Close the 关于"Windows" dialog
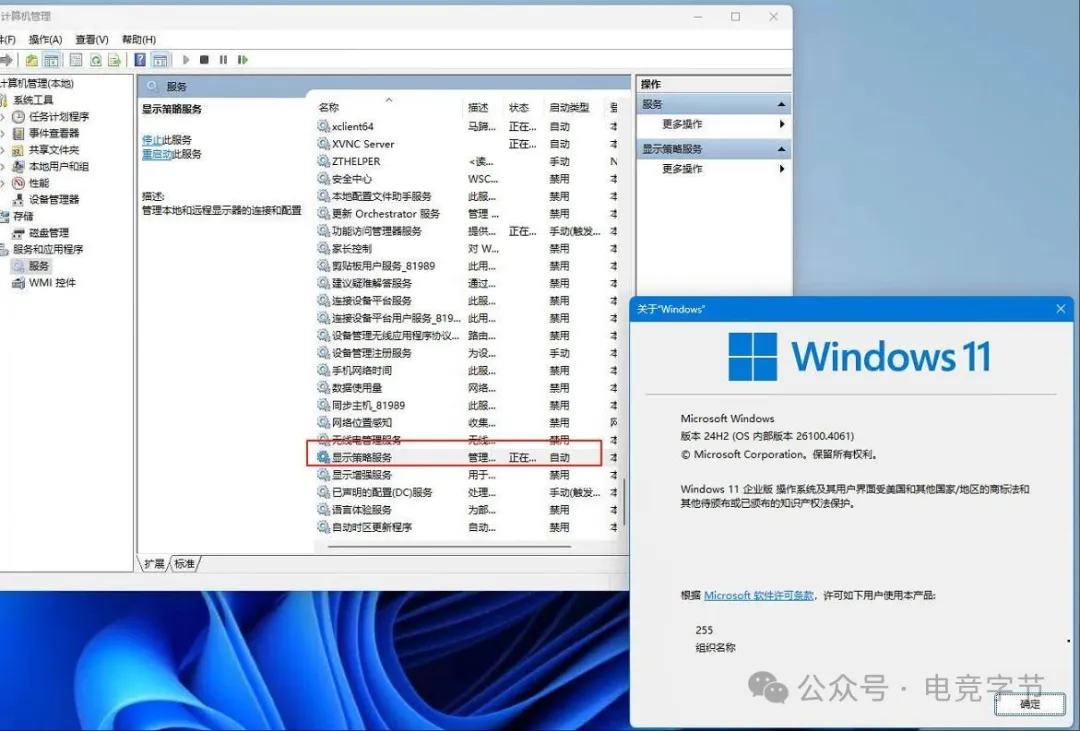This screenshot has width=1080, height=731. pyautogui.click(x=1061, y=309)
